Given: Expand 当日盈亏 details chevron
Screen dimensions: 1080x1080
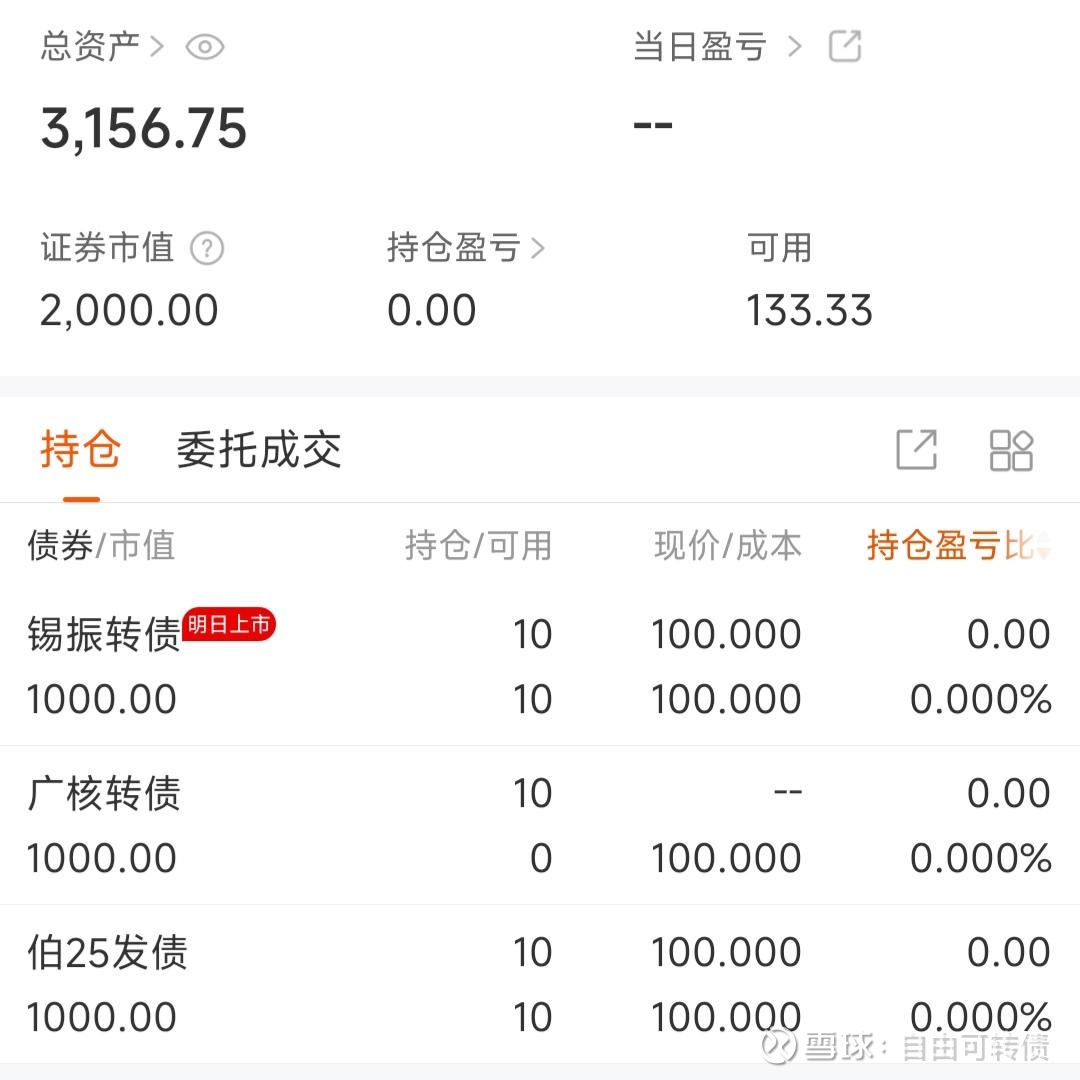Looking at the screenshot, I should (795, 47).
